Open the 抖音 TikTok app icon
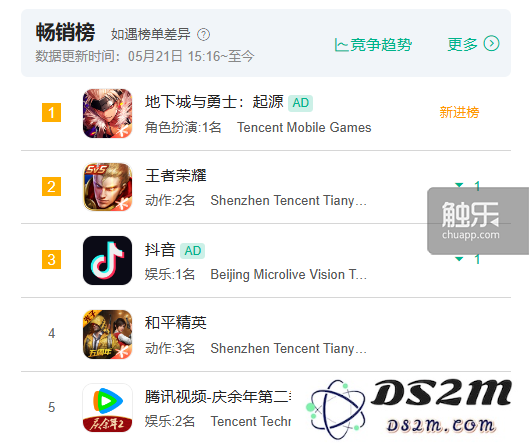 pyautogui.click(x=107, y=260)
